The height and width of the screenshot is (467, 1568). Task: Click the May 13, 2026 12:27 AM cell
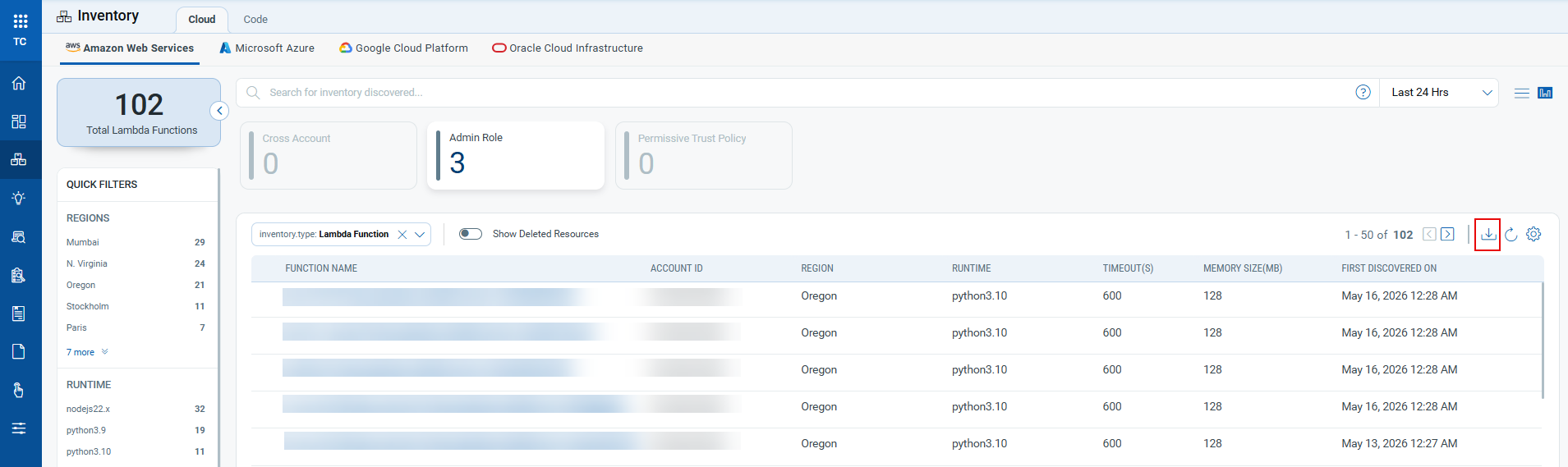click(x=1400, y=444)
